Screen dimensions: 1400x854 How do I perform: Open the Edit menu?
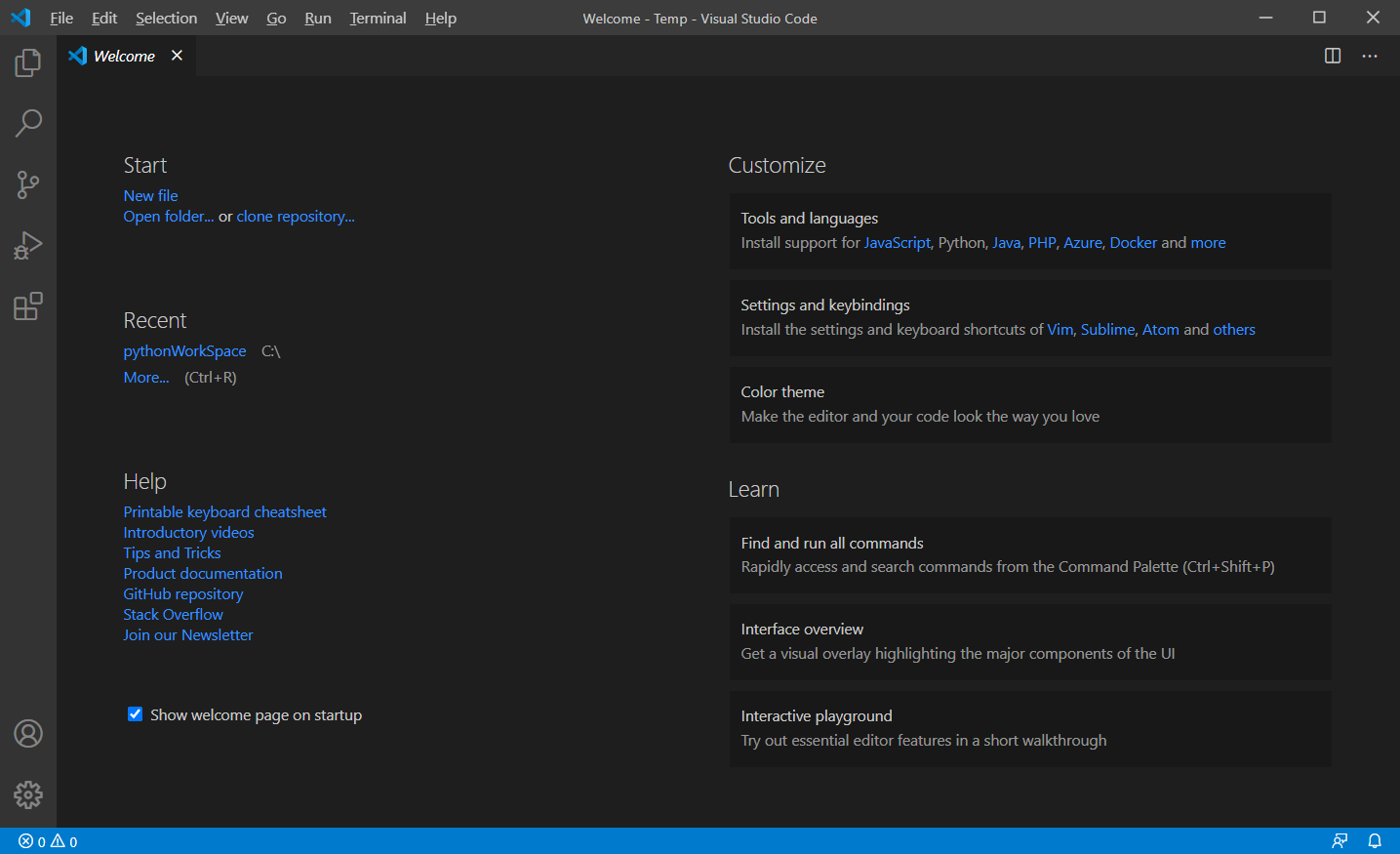104,18
